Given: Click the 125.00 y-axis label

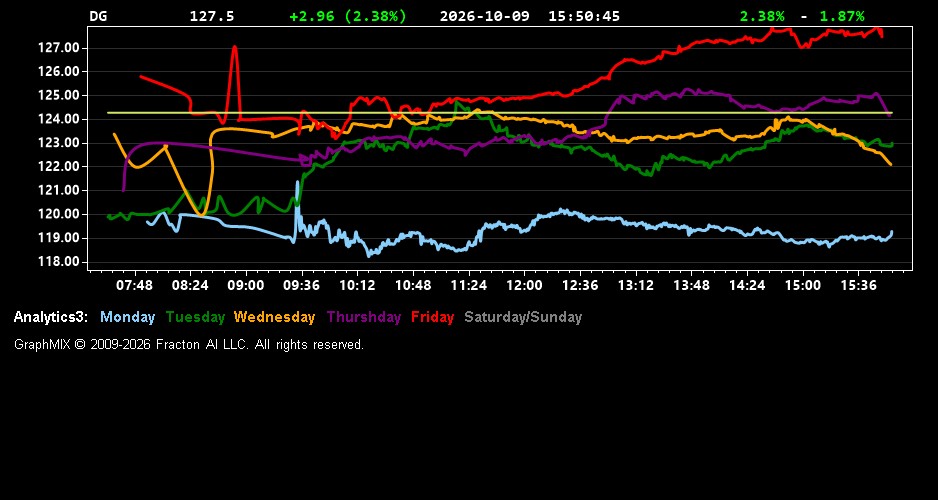Looking at the screenshot, I should 58,95.
